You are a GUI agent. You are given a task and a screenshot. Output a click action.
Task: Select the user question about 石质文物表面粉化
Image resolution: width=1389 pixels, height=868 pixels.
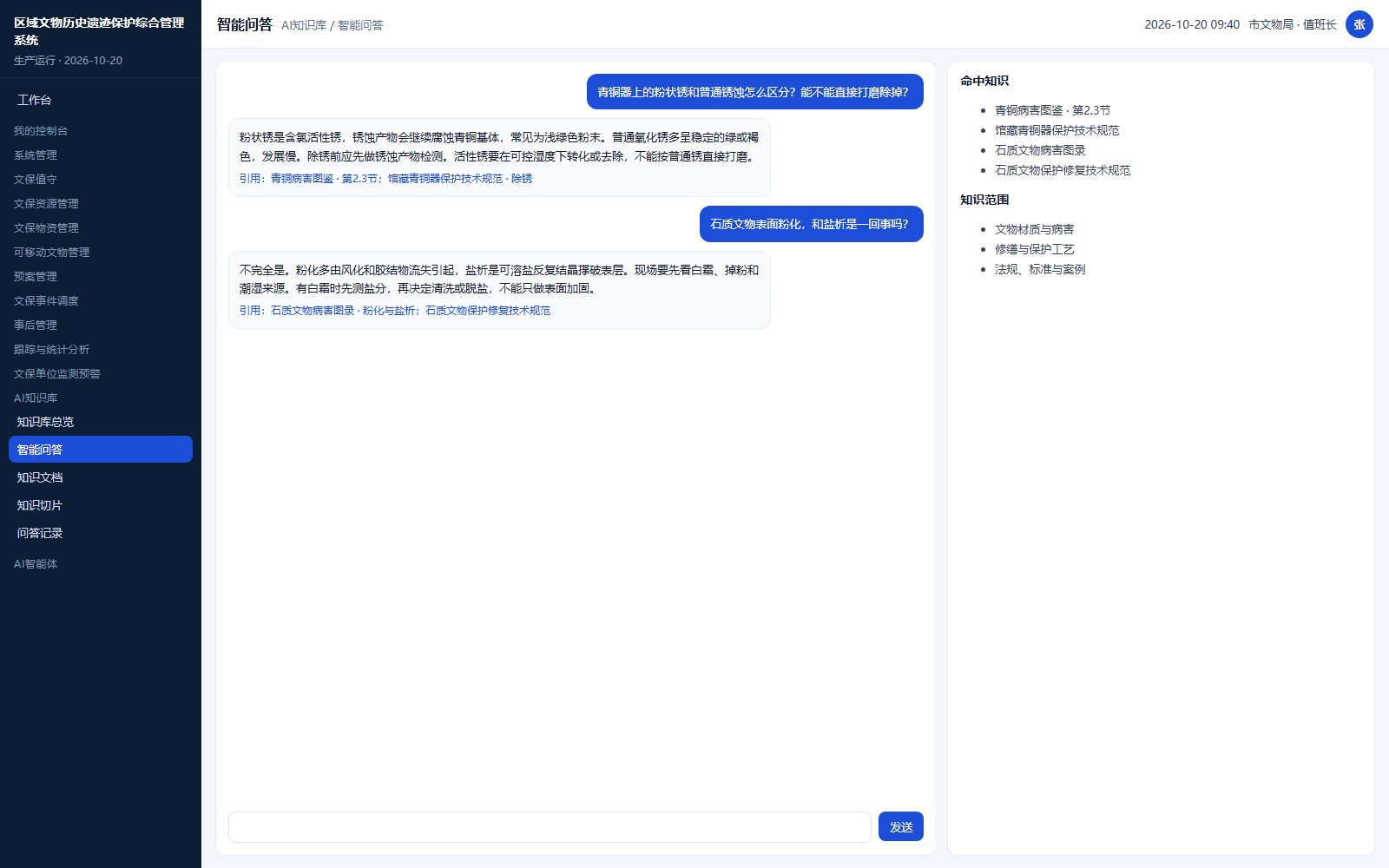[x=812, y=224]
